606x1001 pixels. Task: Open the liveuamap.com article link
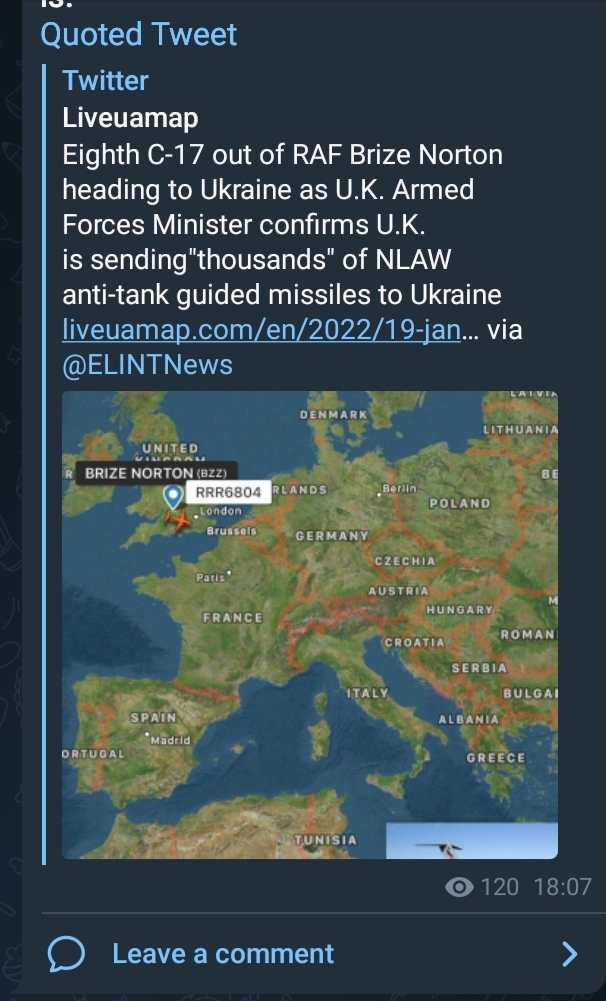[262, 329]
